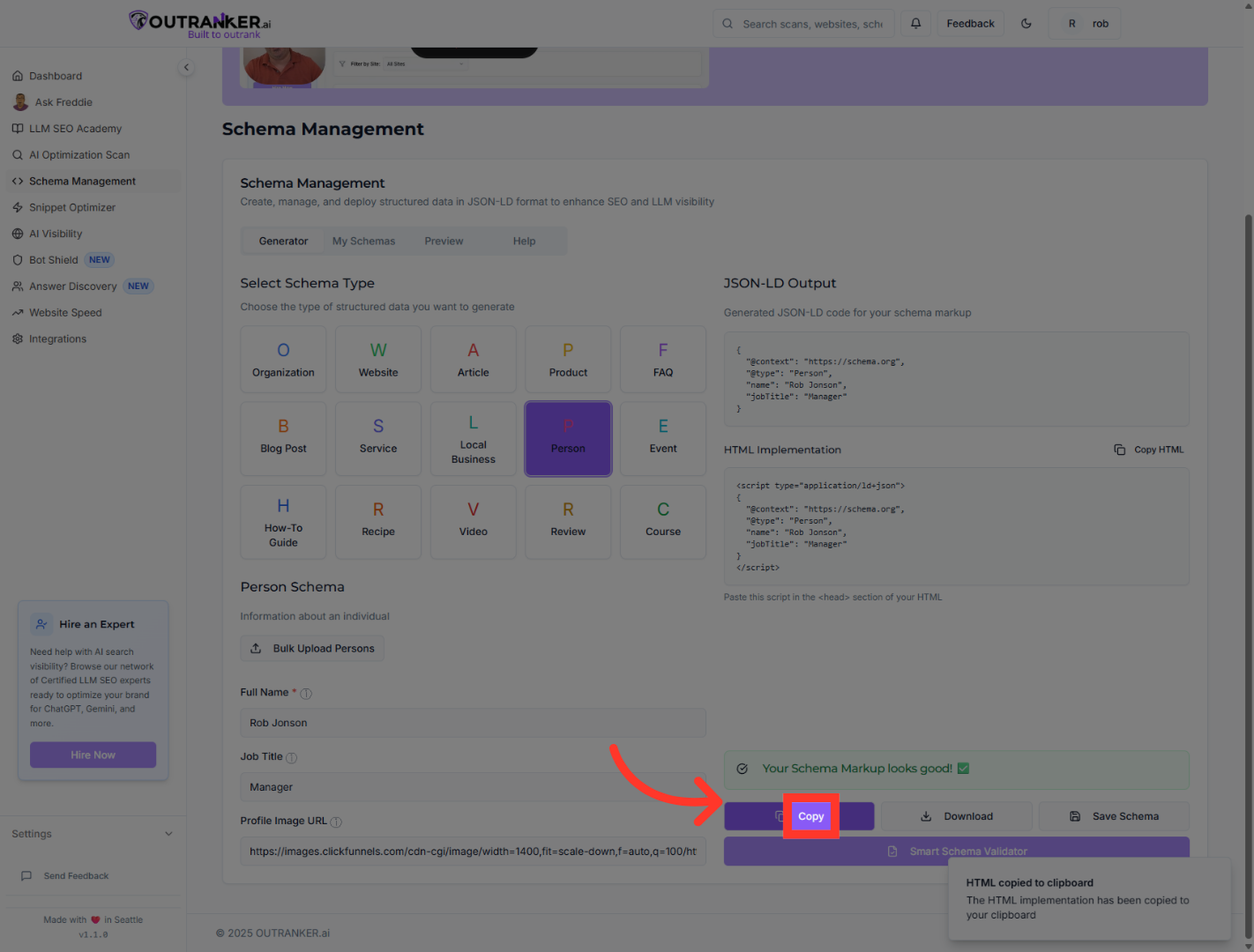Choose the Recipe schema type
The image size is (1254, 952).
(x=378, y=521)
